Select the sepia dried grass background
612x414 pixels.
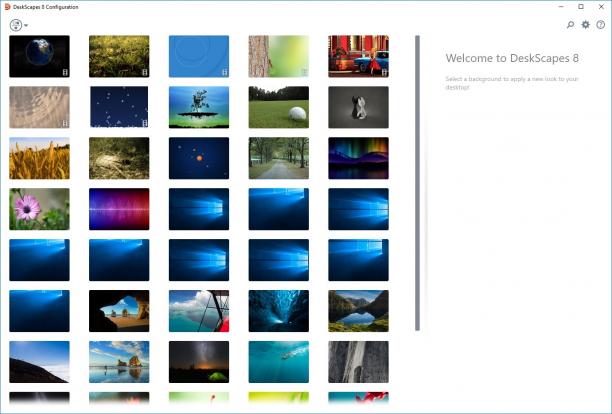(x=119, y=158)
